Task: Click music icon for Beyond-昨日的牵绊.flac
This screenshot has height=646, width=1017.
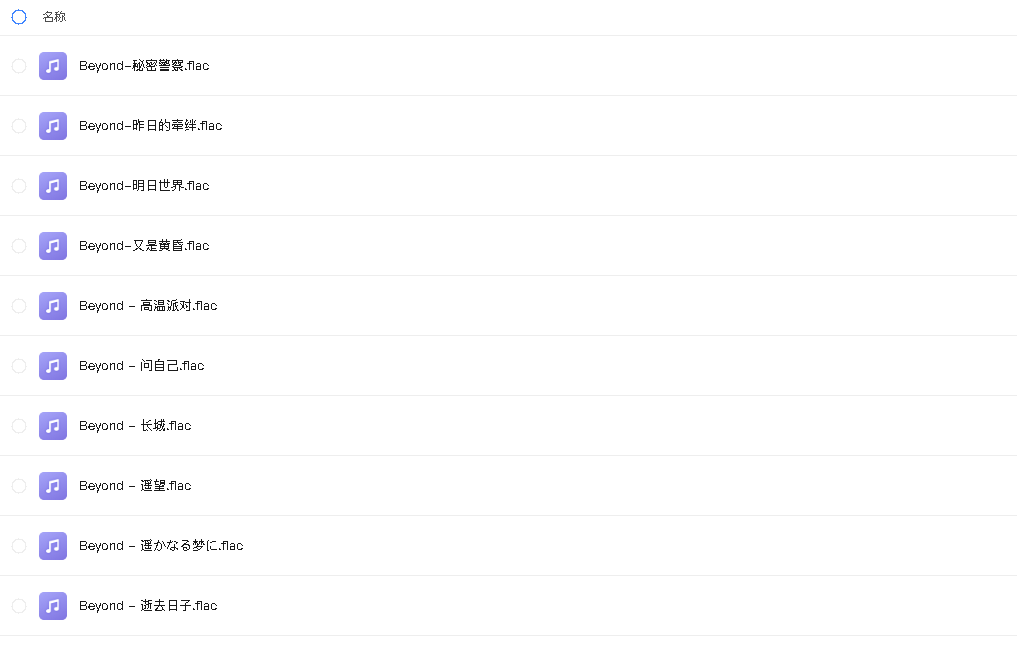Action: [53, 126]
